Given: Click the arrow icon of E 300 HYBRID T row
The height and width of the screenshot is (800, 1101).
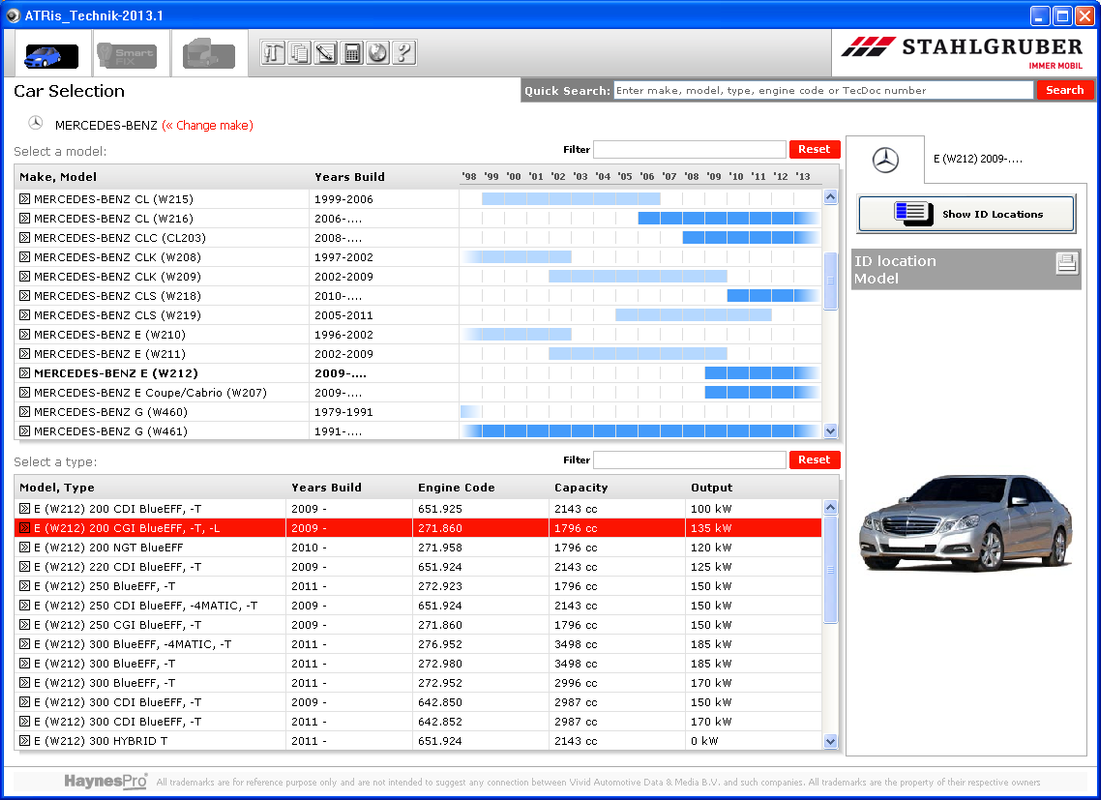Looking at the screenshot, I should pos(25,740).
